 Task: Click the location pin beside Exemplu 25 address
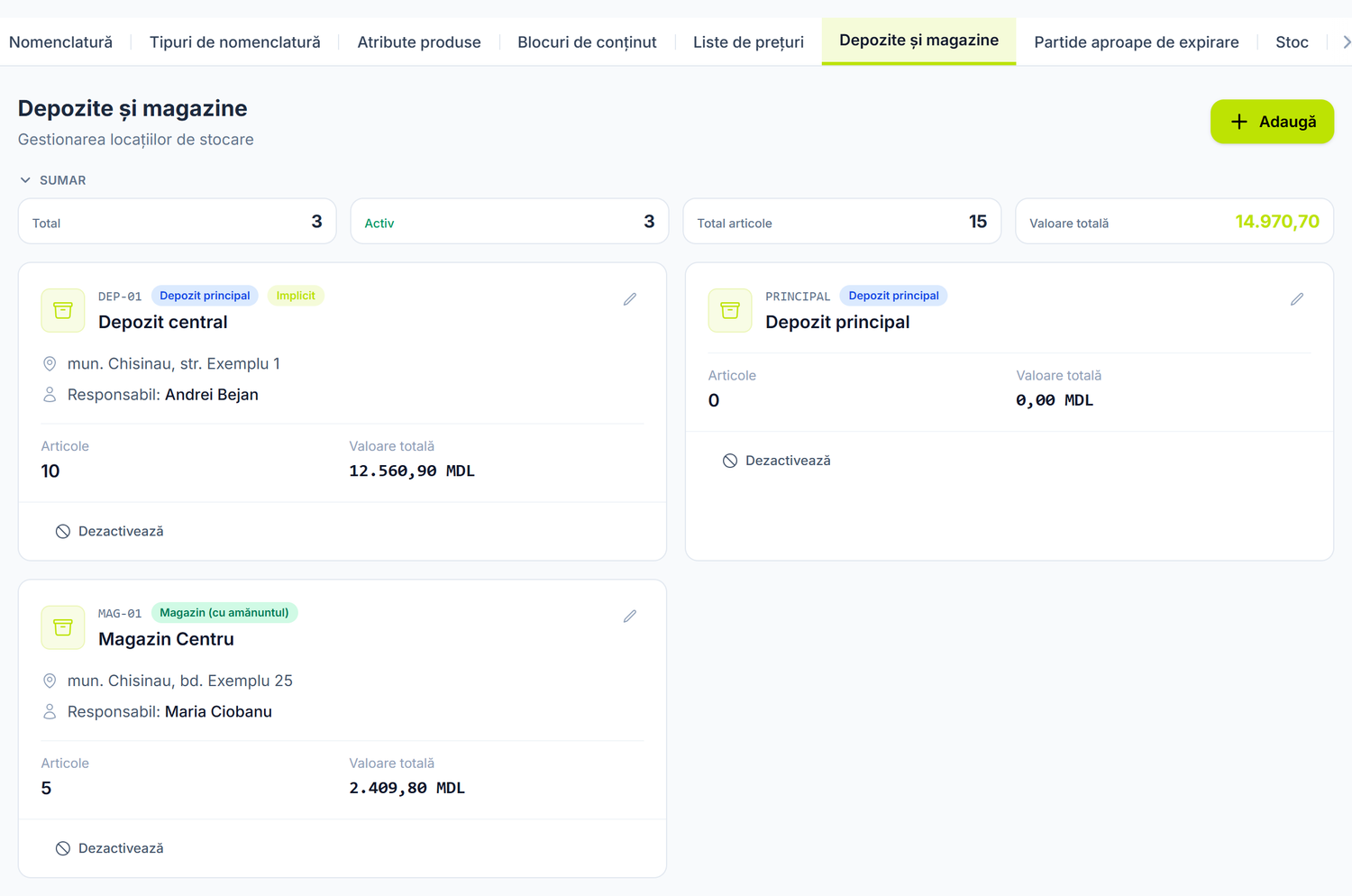point(50,681)
